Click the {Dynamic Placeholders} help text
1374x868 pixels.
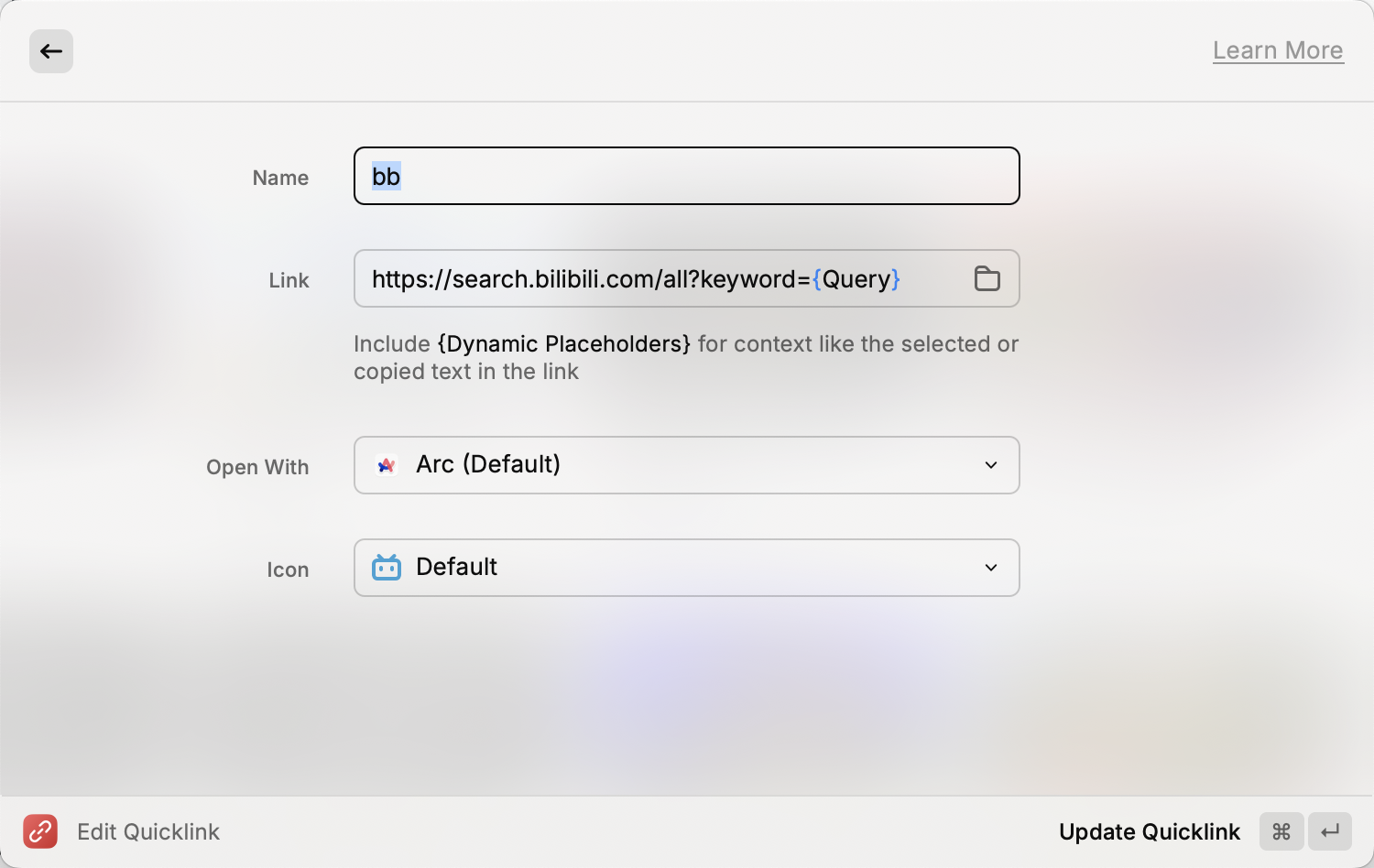(563, 344)
